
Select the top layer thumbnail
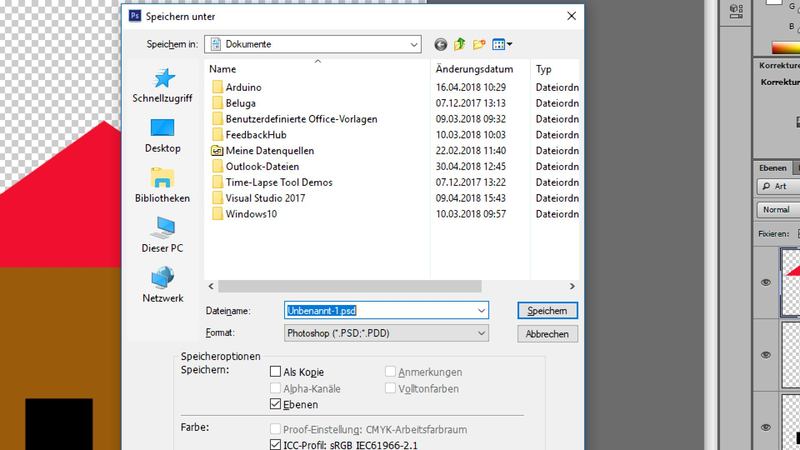click(790, 282)
